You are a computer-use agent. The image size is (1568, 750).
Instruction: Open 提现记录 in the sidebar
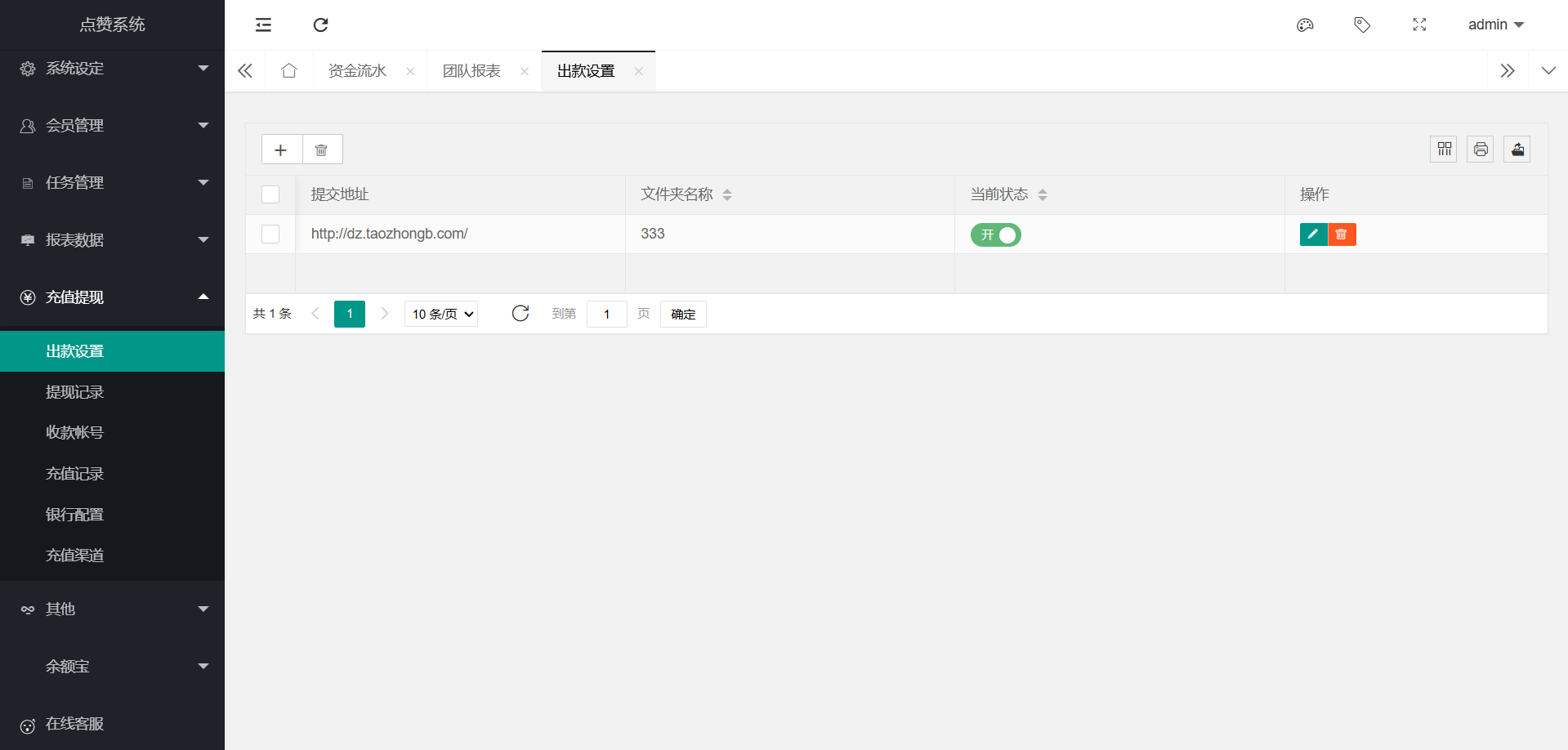pyautogui.click(x=75, y=392)
